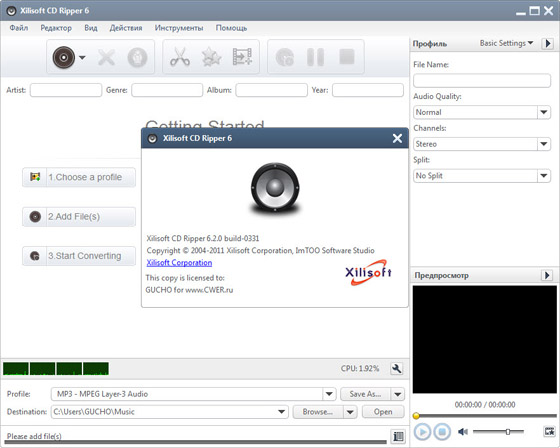Open the Audio Quality Normal dropdown

pos(544,112)
